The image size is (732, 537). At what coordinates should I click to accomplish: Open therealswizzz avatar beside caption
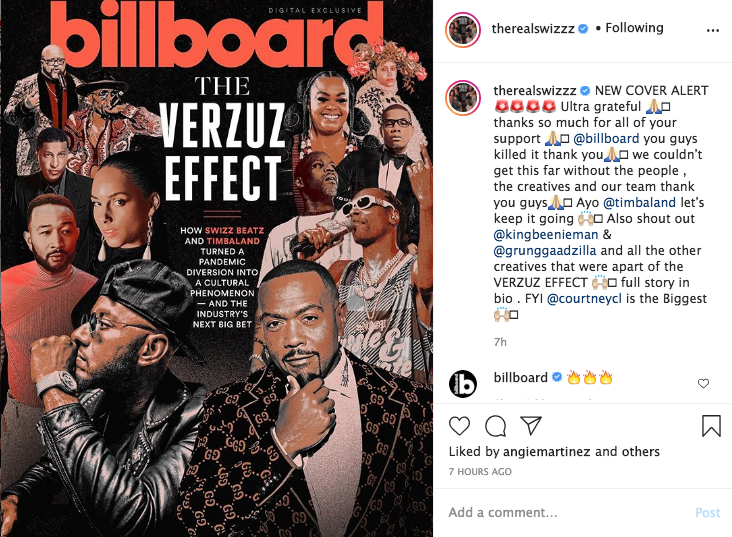pyautogui.click(x=463, y=98)
